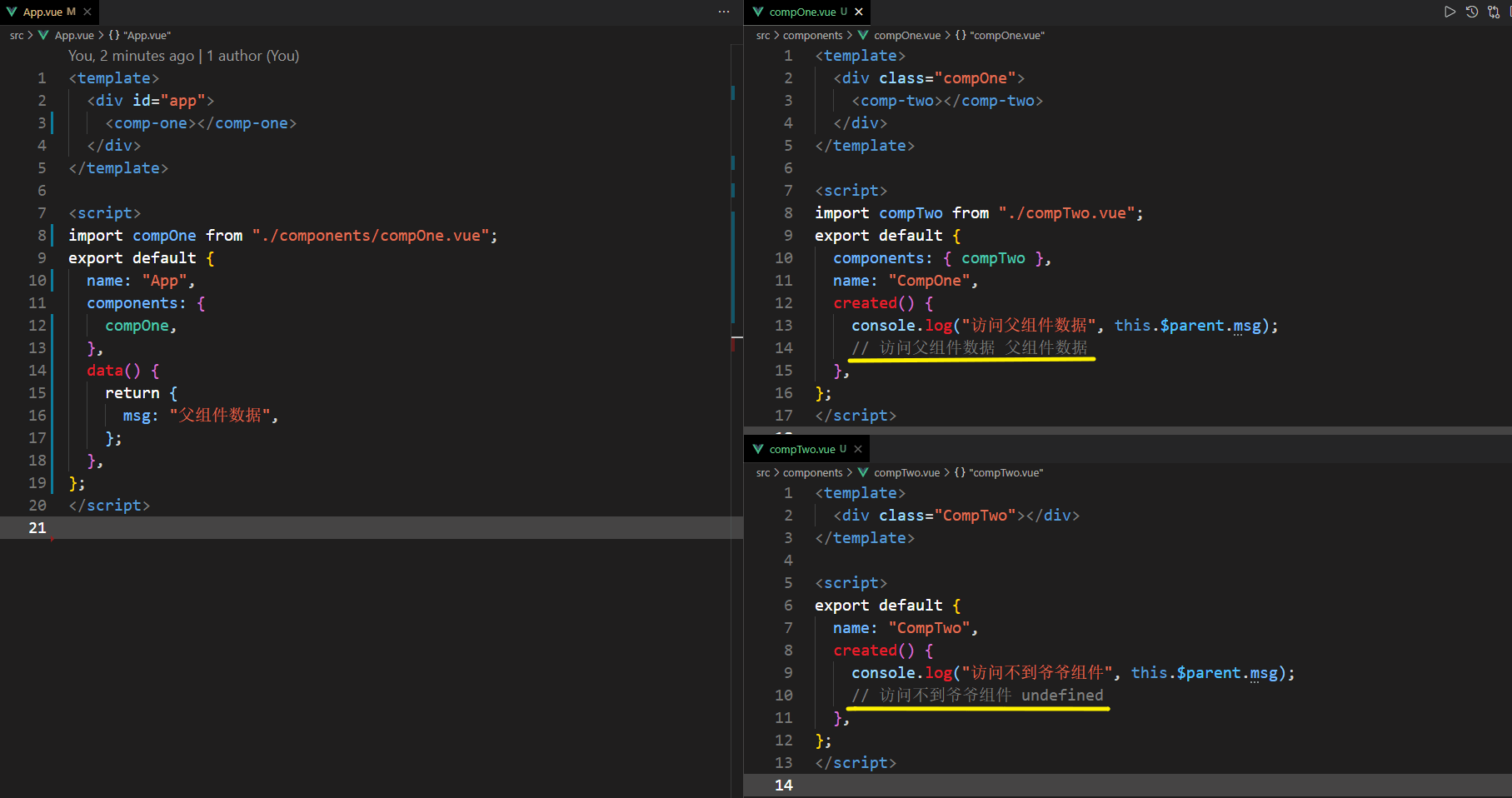Switch to the compOne.vue editor tab

pos(807,12)
